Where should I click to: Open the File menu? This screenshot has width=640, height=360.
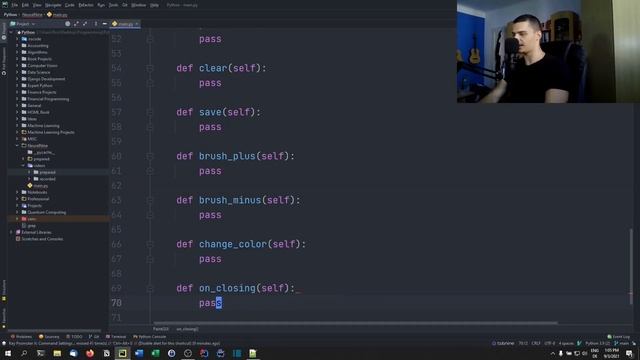[15, 5]
